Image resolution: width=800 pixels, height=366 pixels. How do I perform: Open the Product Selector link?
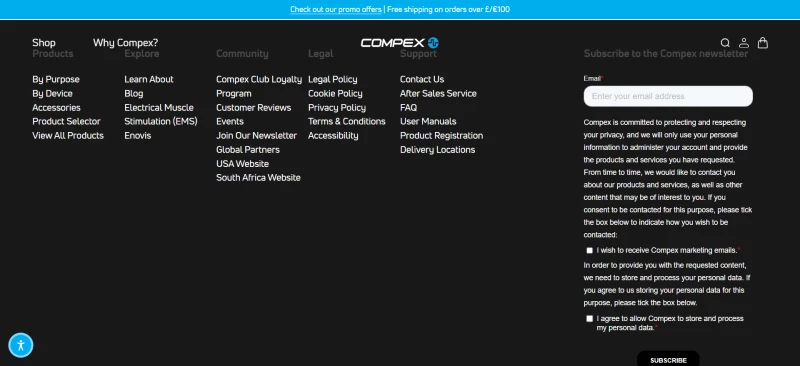point(66,121)
